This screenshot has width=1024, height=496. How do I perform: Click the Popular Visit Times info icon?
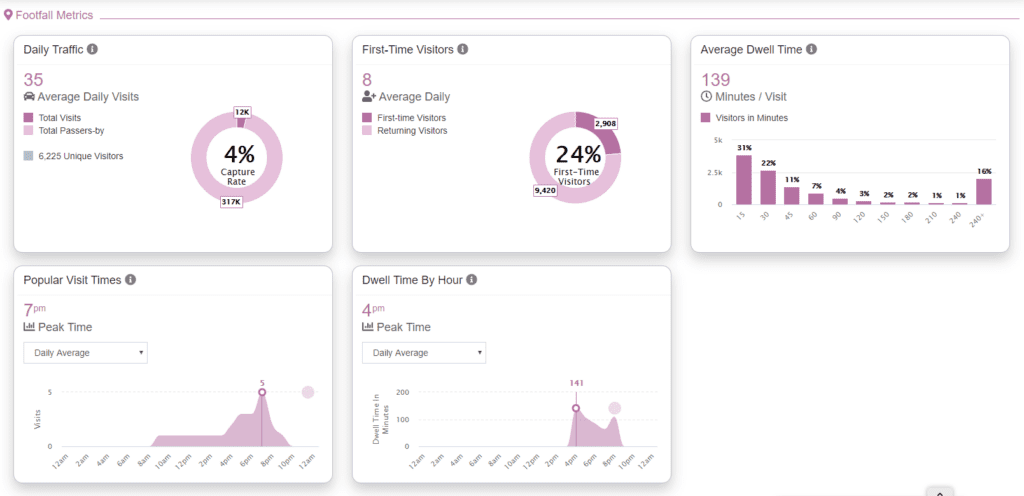[x=130, y=280]
